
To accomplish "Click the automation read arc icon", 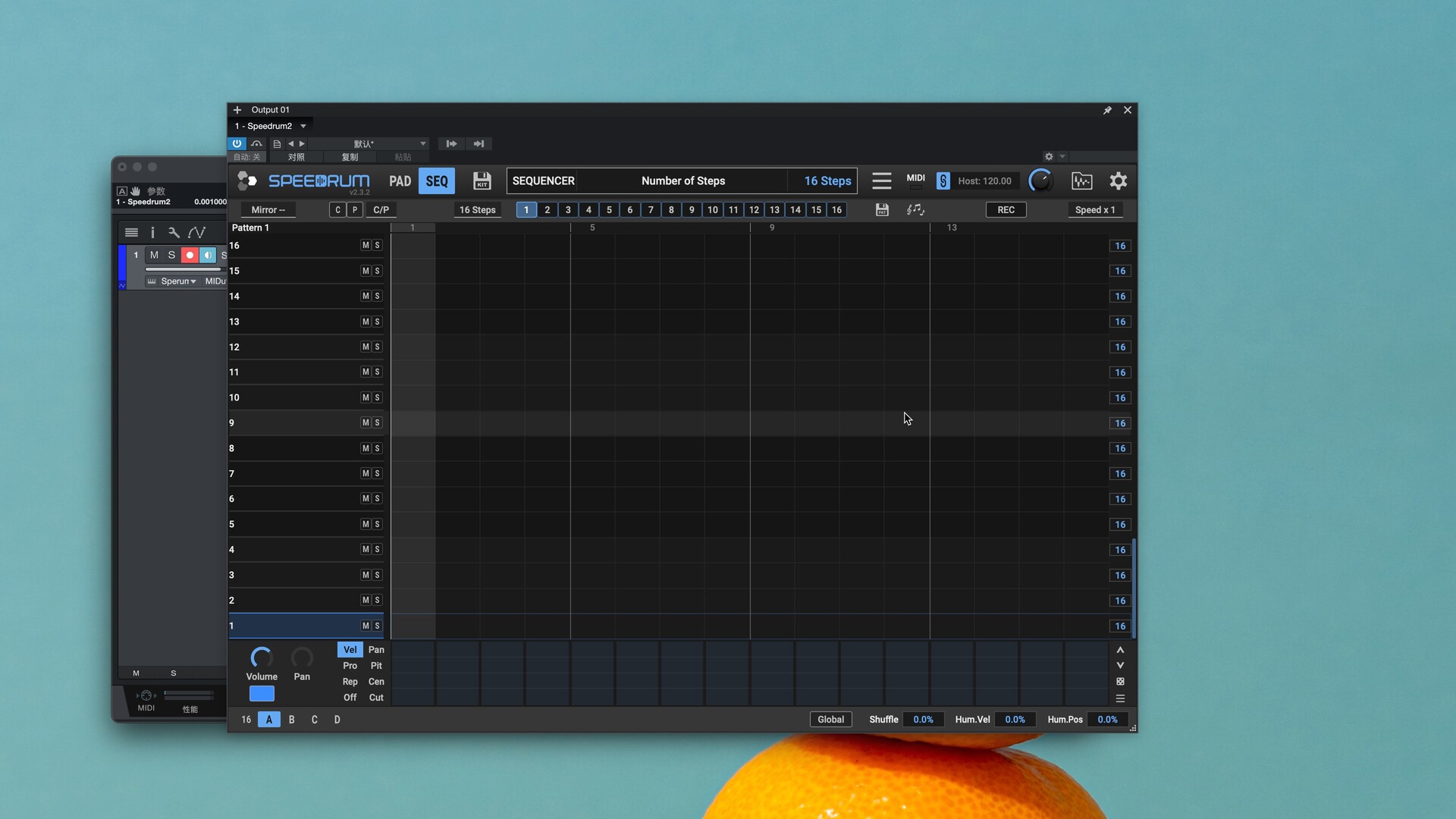I will click(x=257, y=143).
